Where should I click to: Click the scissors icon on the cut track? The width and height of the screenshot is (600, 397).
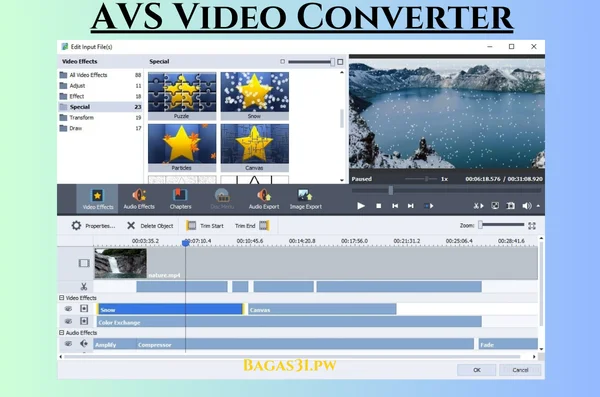(x=84, y=286)
